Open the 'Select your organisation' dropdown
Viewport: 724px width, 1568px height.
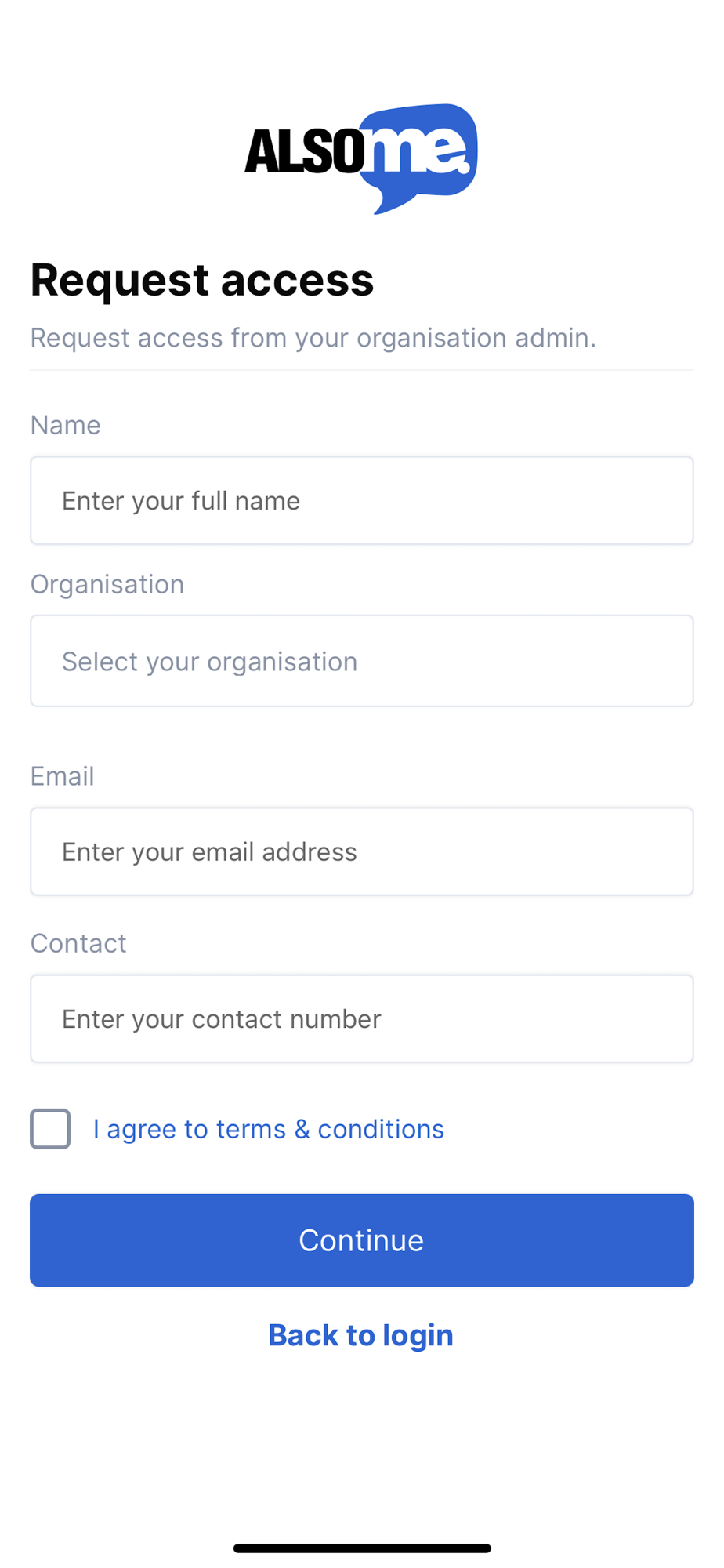(x=362, y=661)
